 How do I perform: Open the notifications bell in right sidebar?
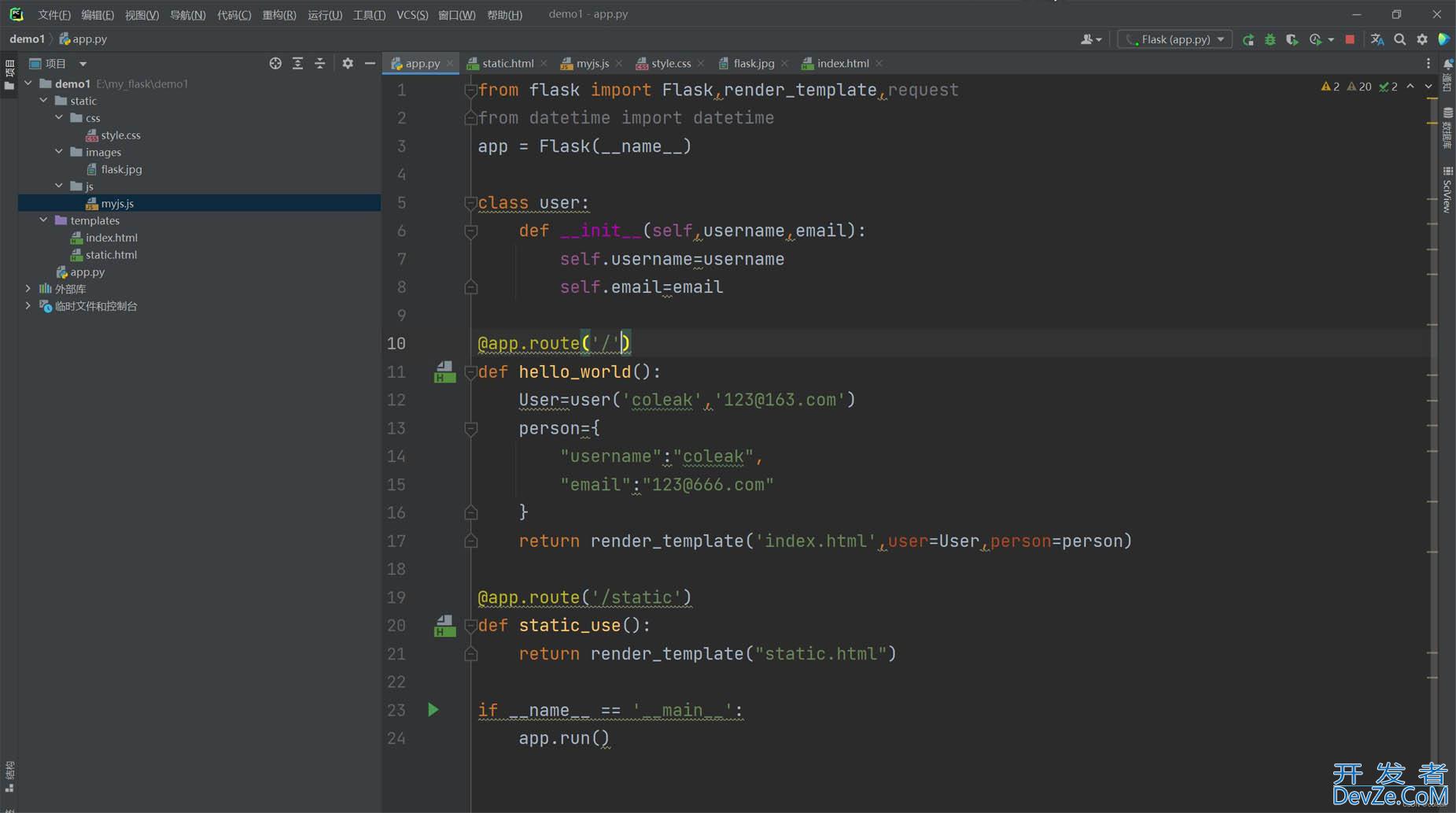[1447, 64]
